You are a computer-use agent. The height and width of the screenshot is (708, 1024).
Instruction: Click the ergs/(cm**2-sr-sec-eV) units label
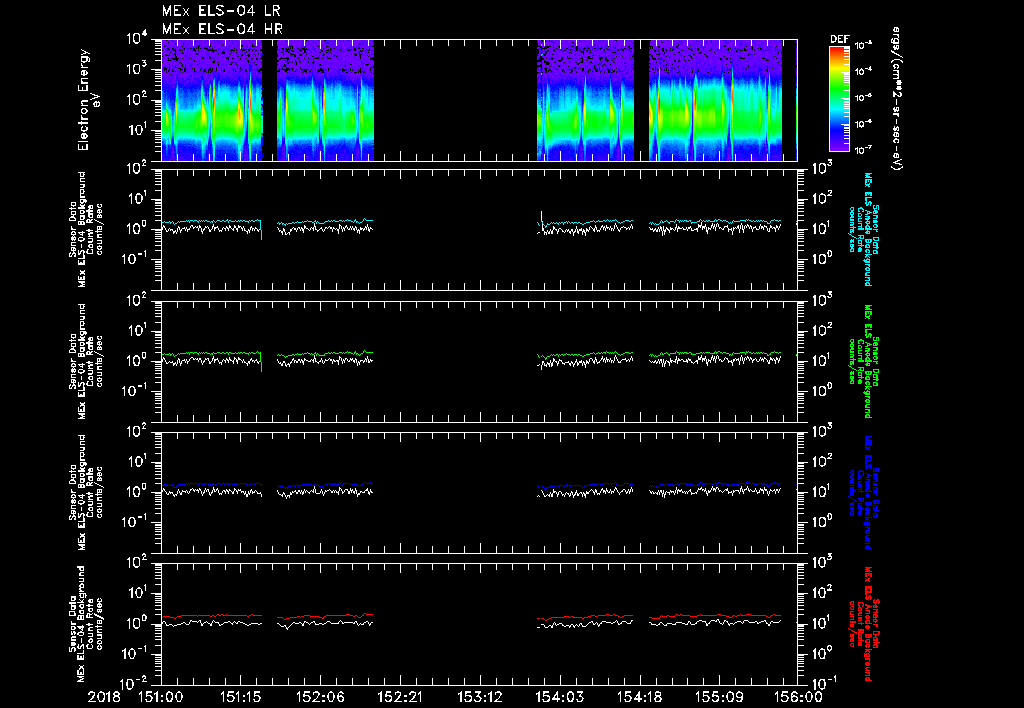click(897, 99)
